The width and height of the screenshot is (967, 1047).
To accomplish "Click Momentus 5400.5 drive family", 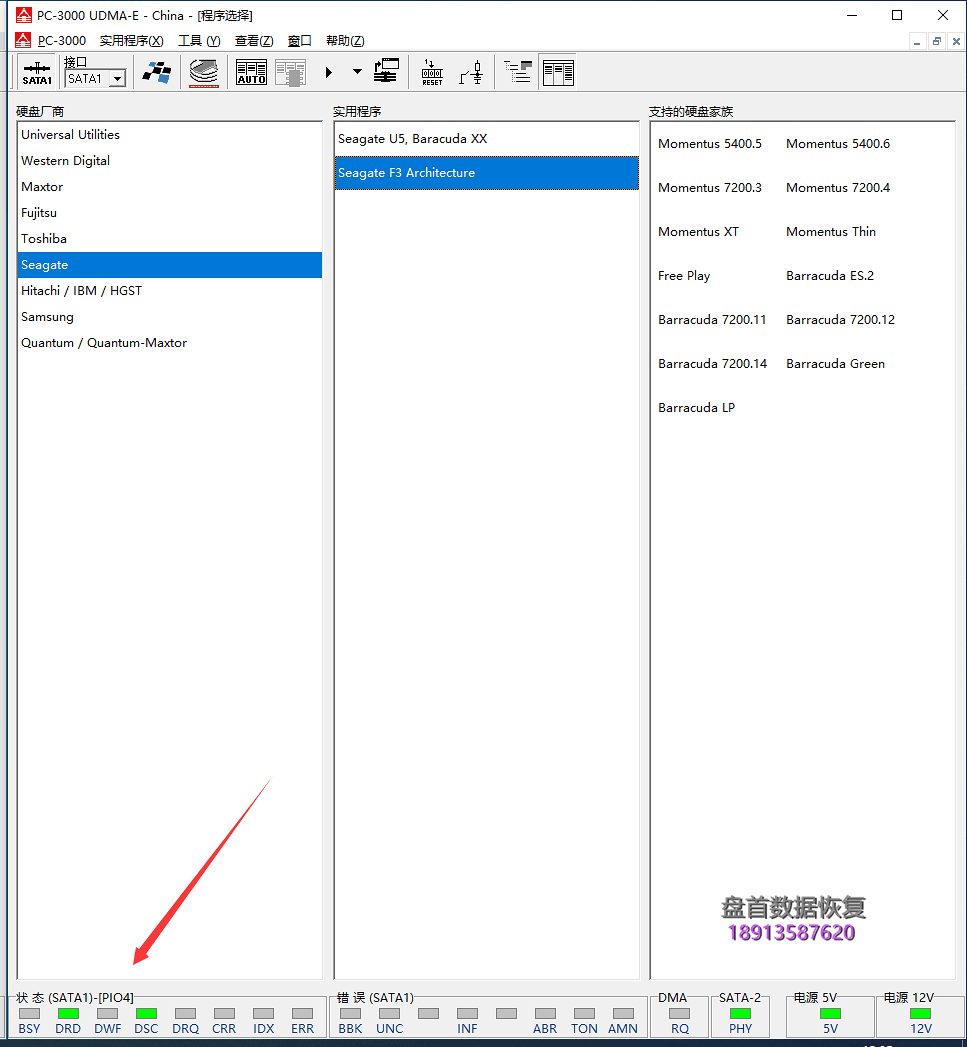I will (x=710, y=144).
